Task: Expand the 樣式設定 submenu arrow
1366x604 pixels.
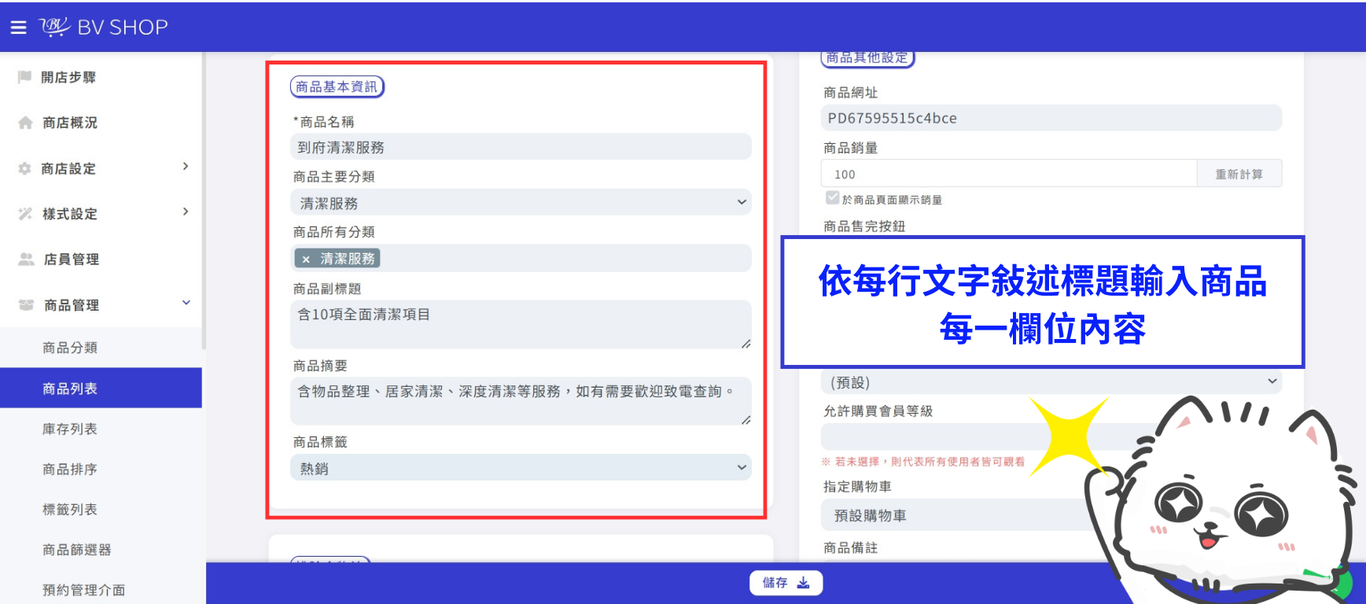Action: click(x=185, y=212)
